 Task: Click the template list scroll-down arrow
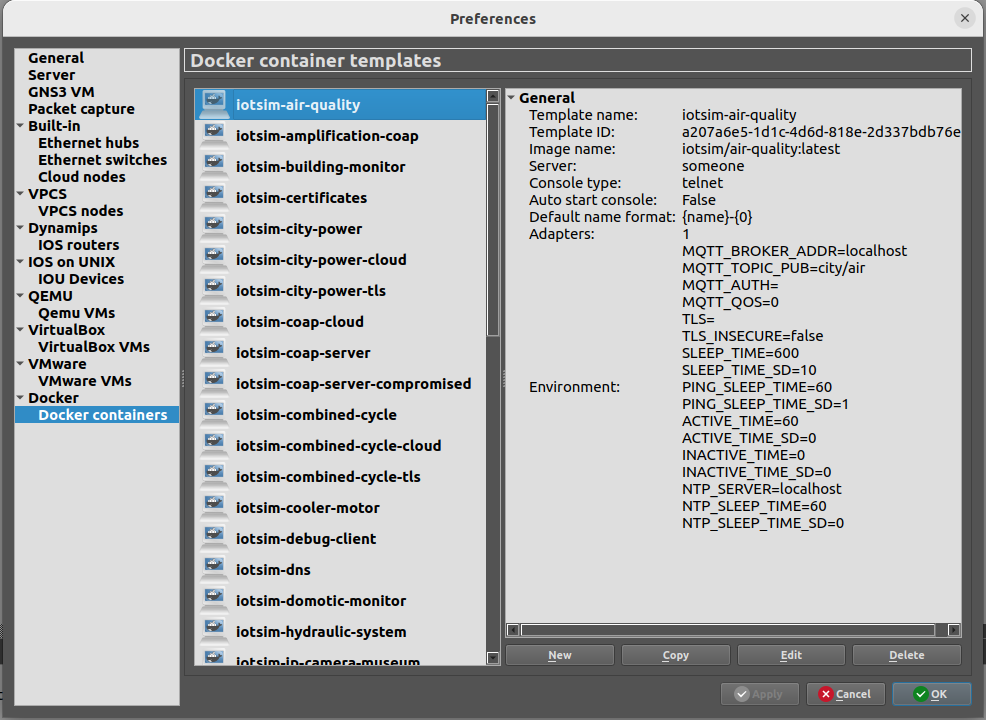click(493, 658)
